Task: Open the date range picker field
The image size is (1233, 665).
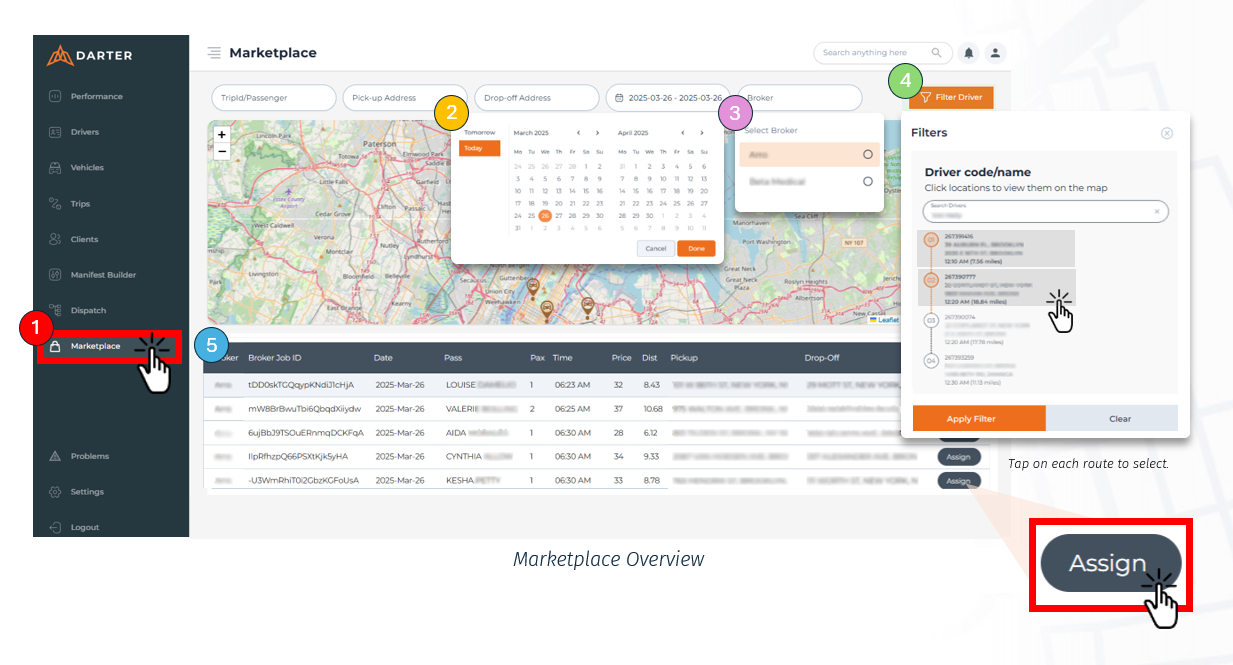Action: 667,98
